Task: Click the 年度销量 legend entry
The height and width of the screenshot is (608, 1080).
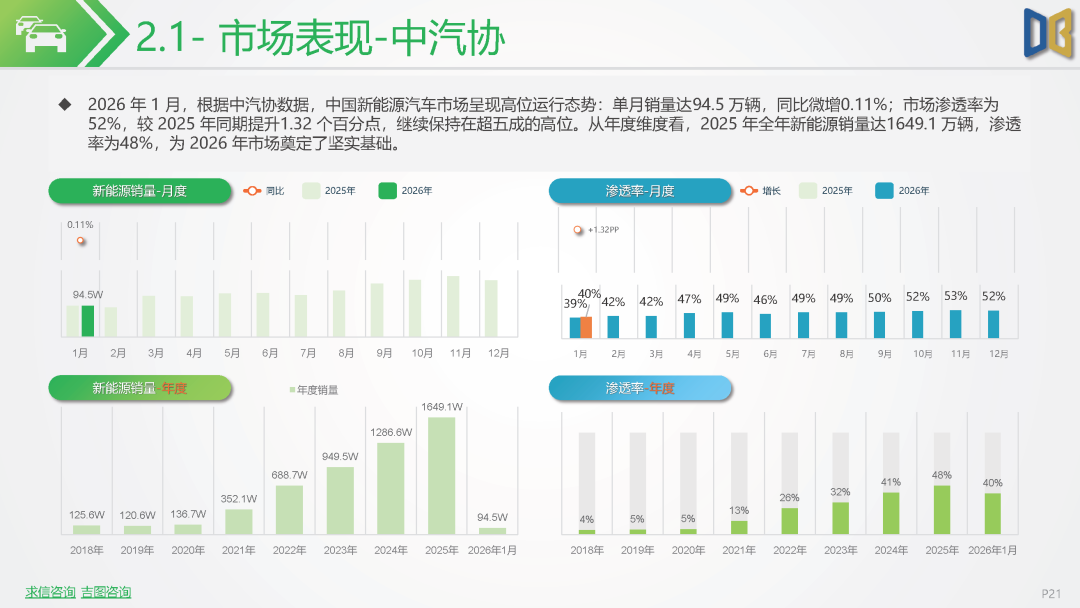Action: [314, 390]
